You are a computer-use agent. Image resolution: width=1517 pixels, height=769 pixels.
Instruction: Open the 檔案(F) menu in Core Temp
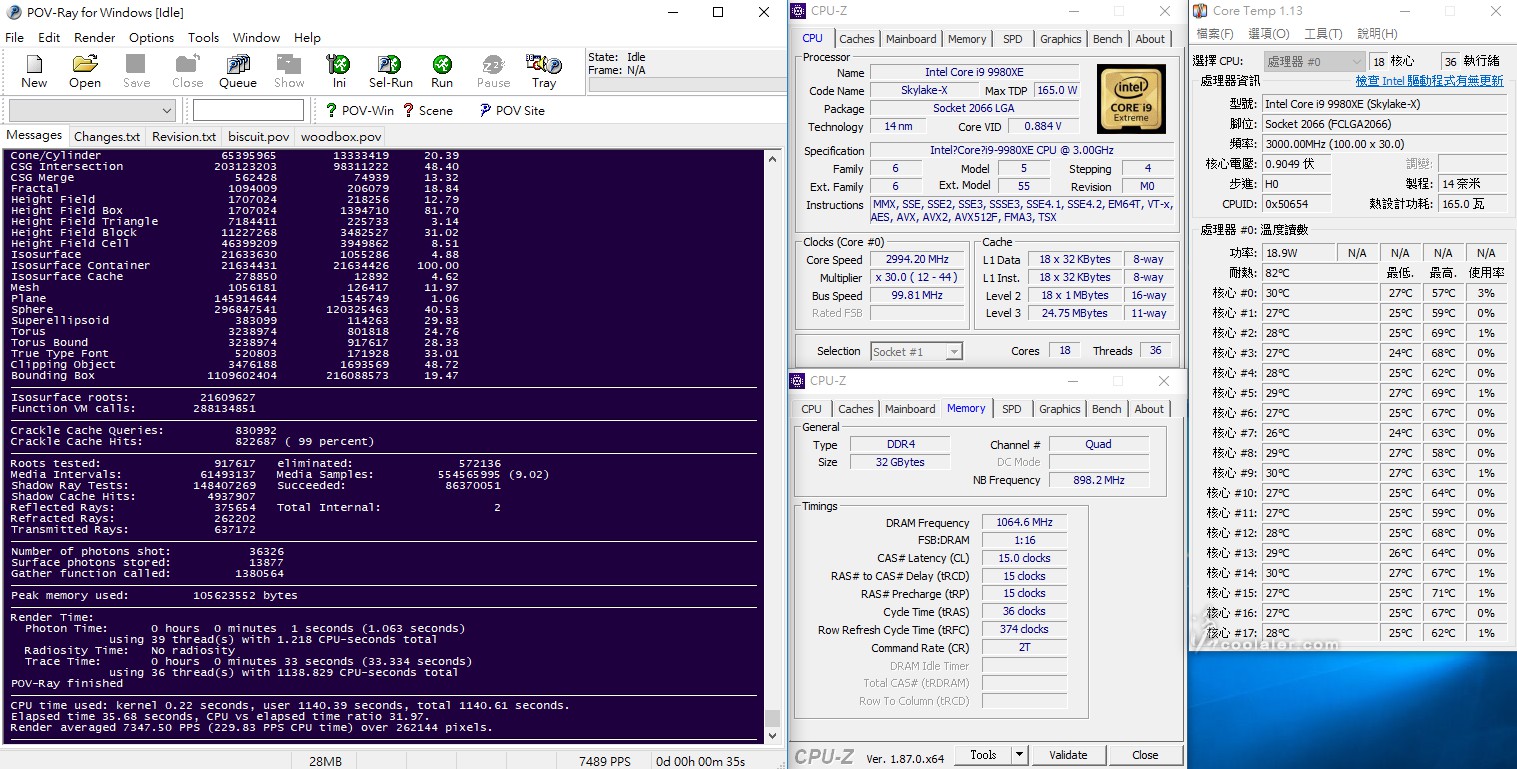click(1215, 34)
